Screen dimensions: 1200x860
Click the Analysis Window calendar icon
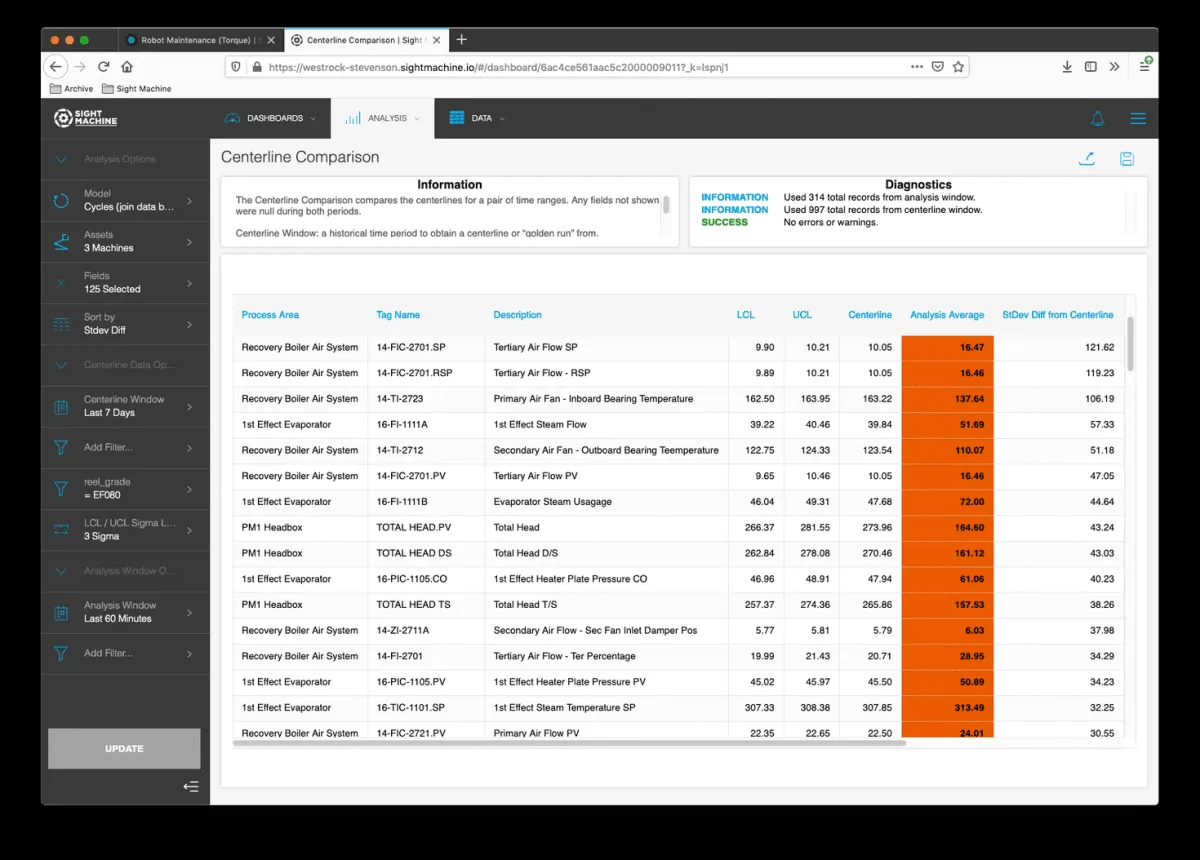(61, 612)
